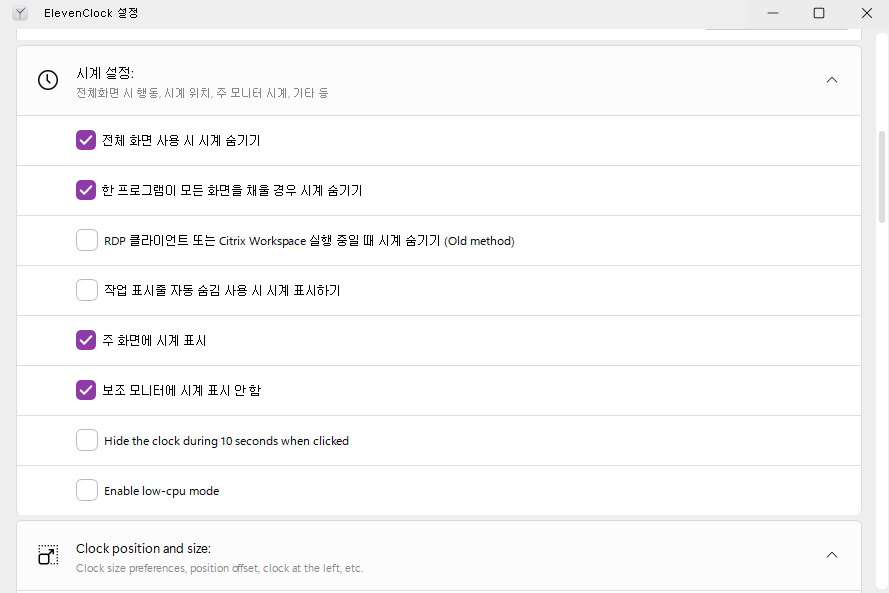The image size is (889, 593).
Task: Click the ElevenClock app icon in title bar
Action: pos(20,13)
